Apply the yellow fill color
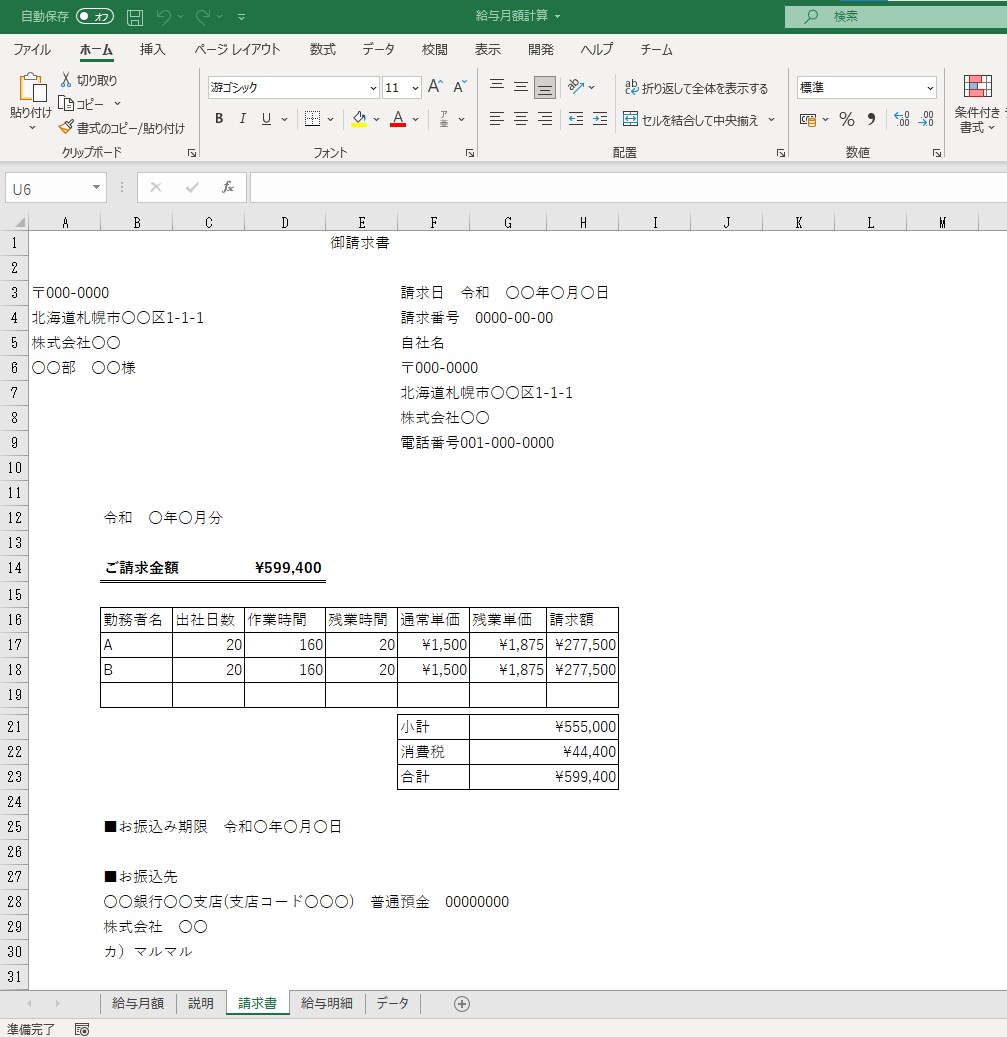 tap(359, 119)
